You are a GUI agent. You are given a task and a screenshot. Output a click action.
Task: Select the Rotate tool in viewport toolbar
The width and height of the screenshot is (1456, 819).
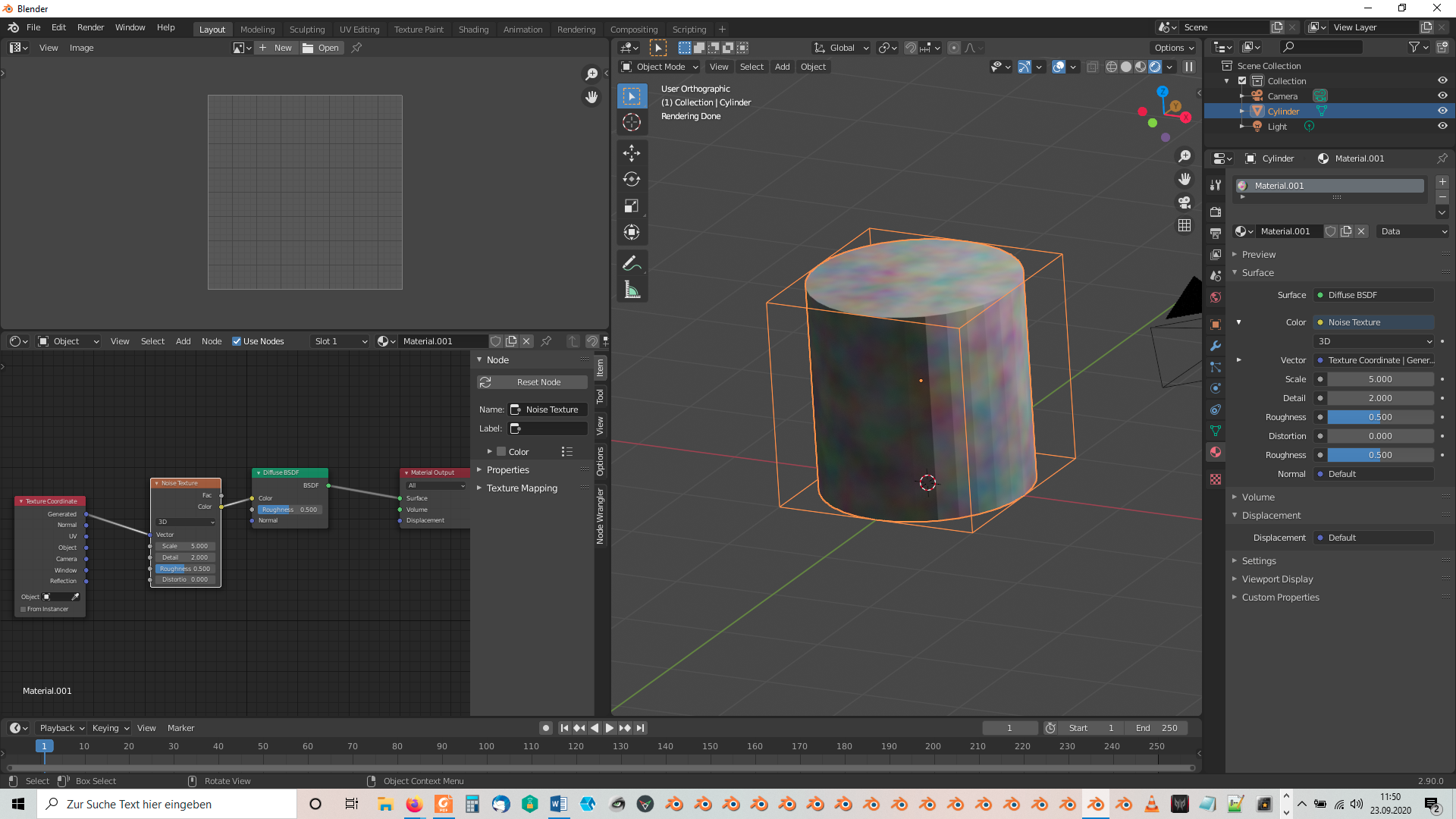click(x=631, y=180)
